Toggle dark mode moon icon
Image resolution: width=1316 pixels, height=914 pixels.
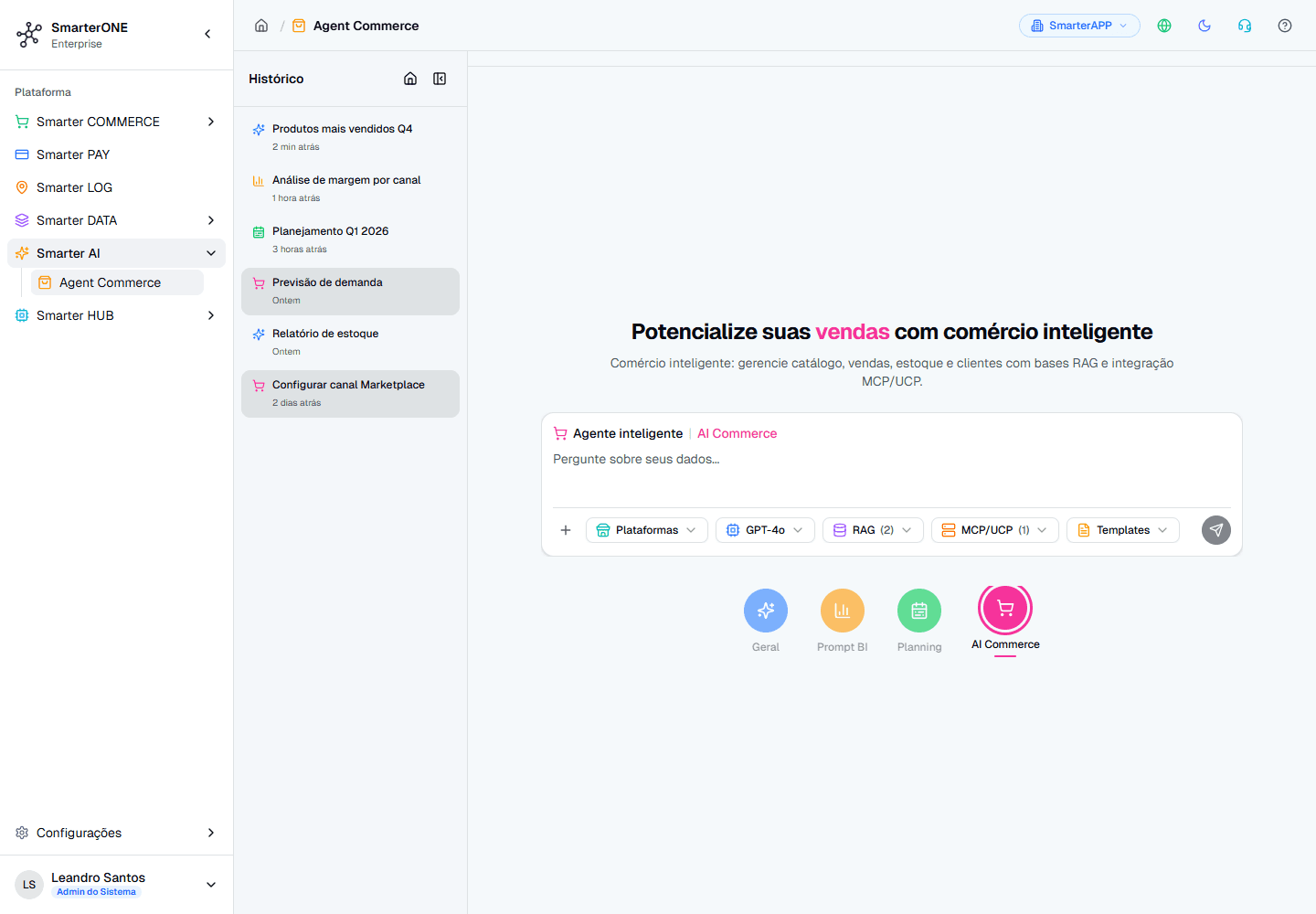click(x=1205, y=26)
